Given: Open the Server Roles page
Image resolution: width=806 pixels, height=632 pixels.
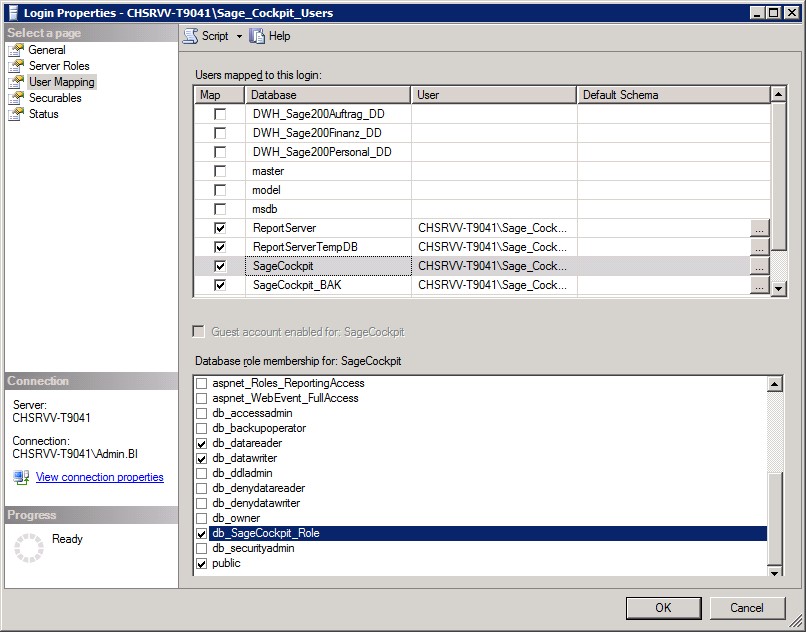Looking at the screenshot, I should pyautogui.click(x=59, y=66).
